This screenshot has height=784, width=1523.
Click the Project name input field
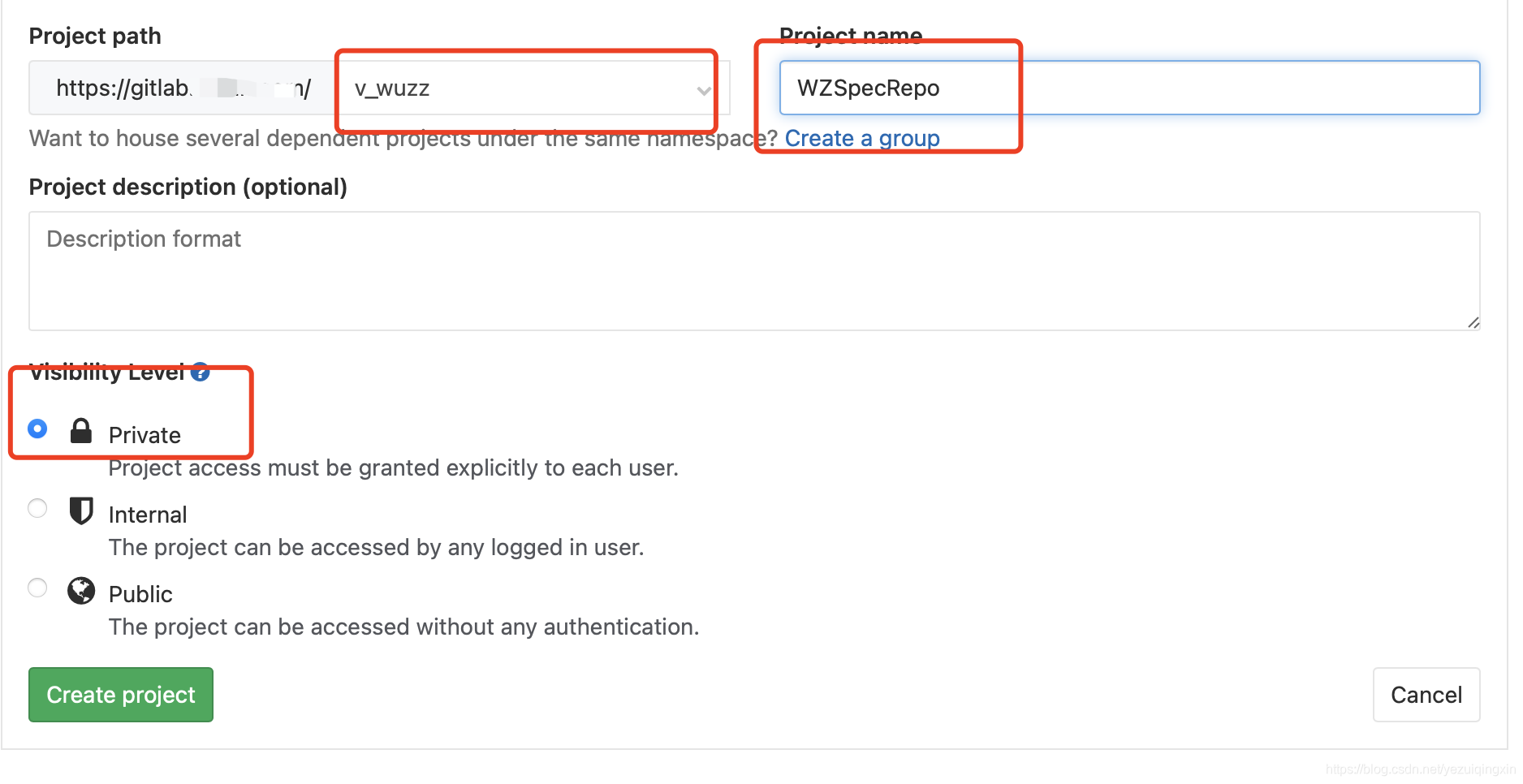[x=1129, y=88]
